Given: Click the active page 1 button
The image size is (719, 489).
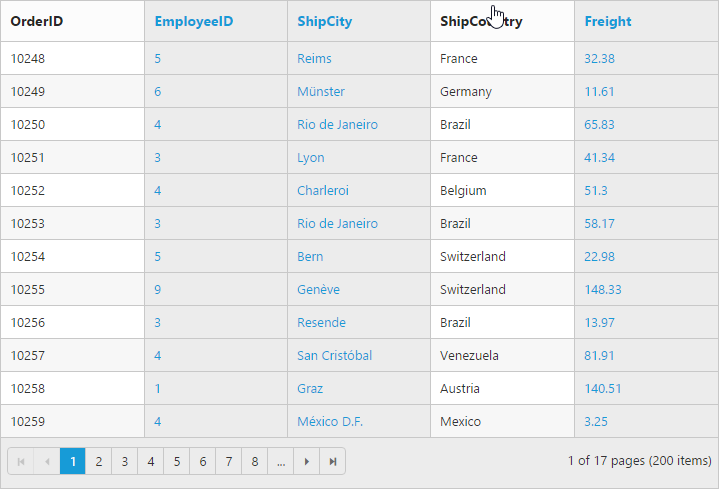Looking at the screenshot, I should coord(72,461).
